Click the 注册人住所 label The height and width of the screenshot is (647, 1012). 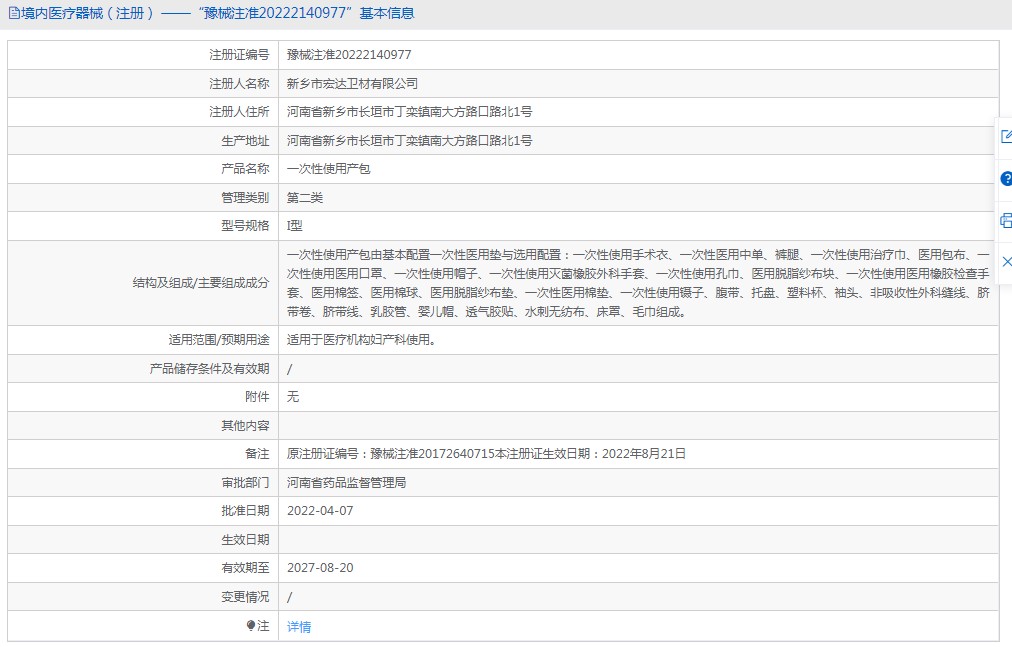239,112
